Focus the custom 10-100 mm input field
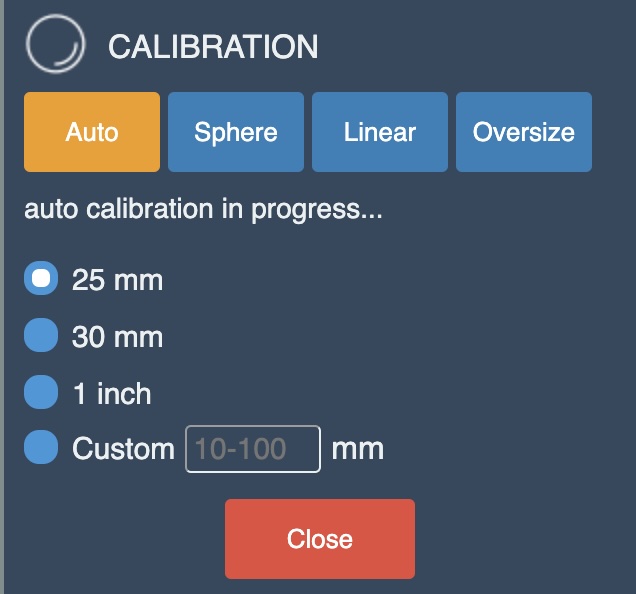Screen dimensions: 636x594 point(252,449)
